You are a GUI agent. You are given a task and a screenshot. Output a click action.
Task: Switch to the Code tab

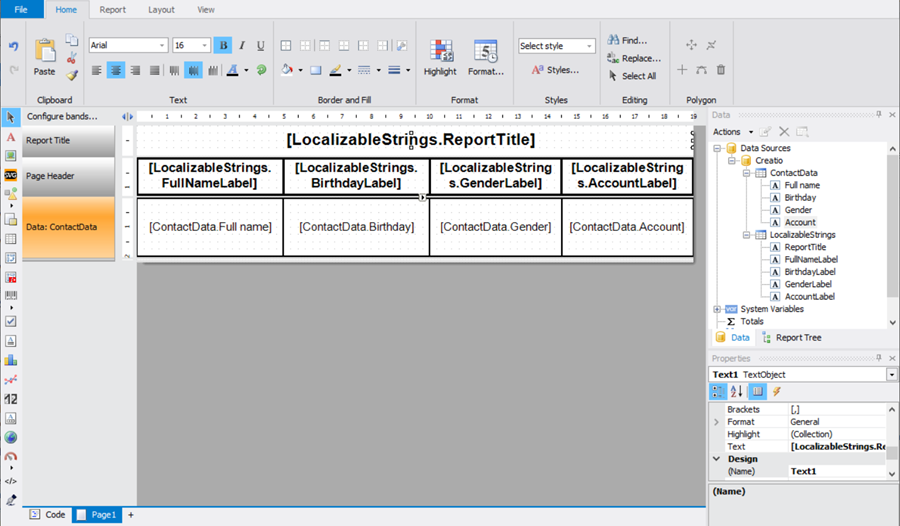pos(48,515)
